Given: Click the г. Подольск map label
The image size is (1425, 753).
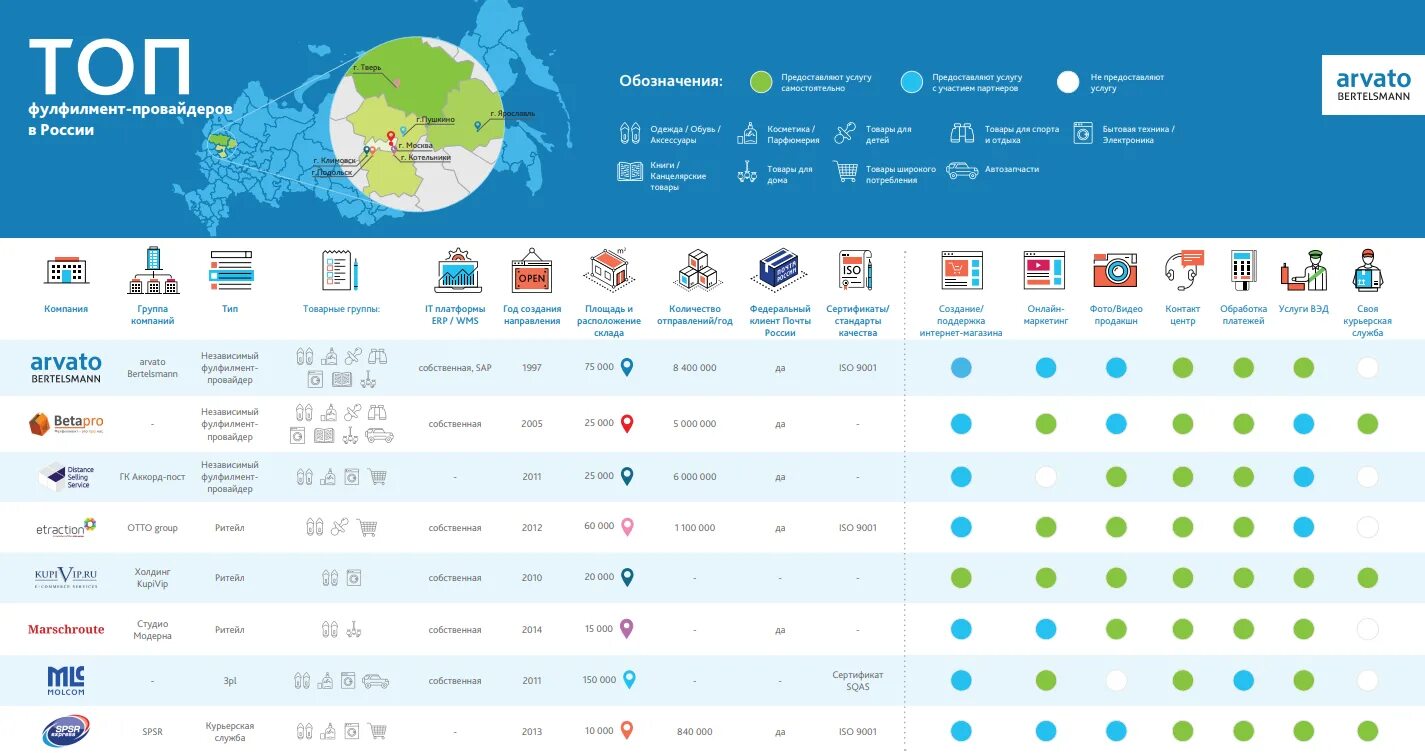Looking at the screenshot, I should point(332,172).
